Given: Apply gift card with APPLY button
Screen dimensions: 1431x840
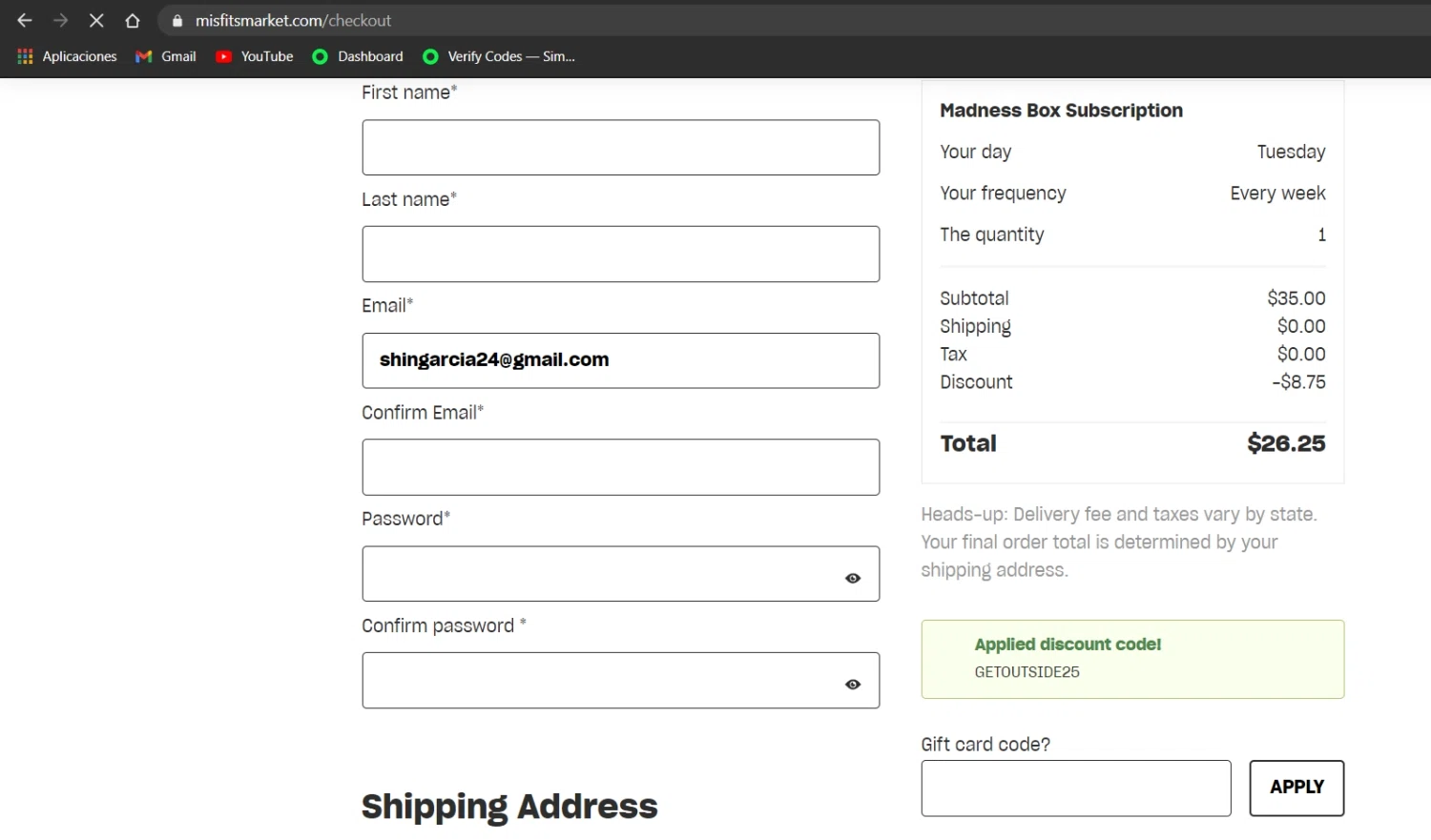Looking at the screenshot, I should (1296, 789).
